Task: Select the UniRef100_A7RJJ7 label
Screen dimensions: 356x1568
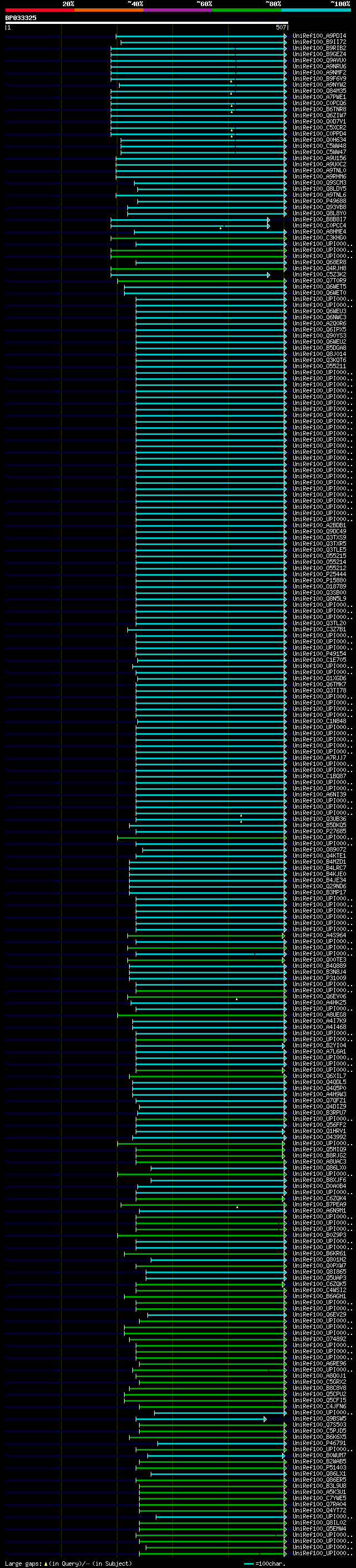Action: [319, 758]
